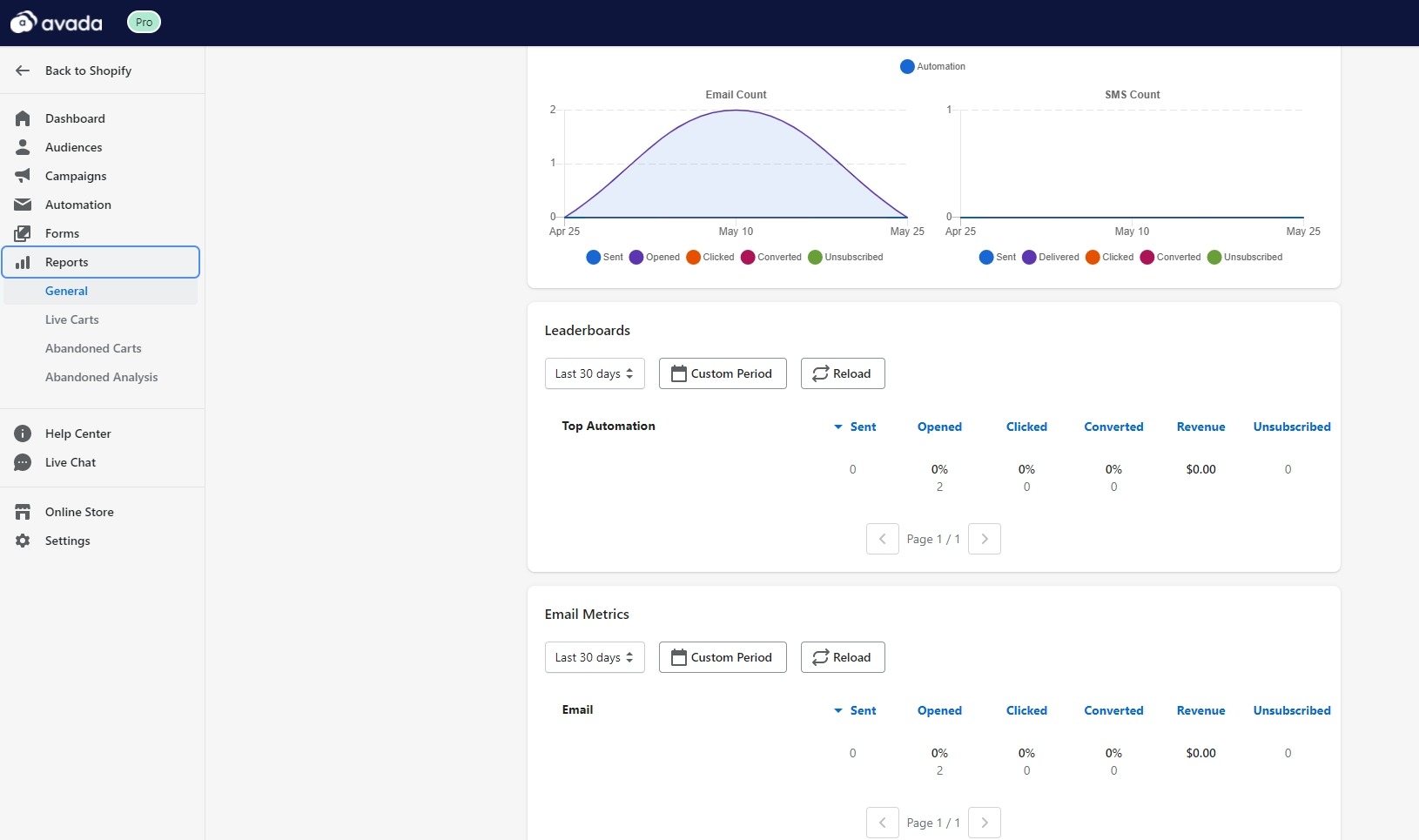Click the Settings gear icon
The image size is (1419, 840).
click(23, 541)
